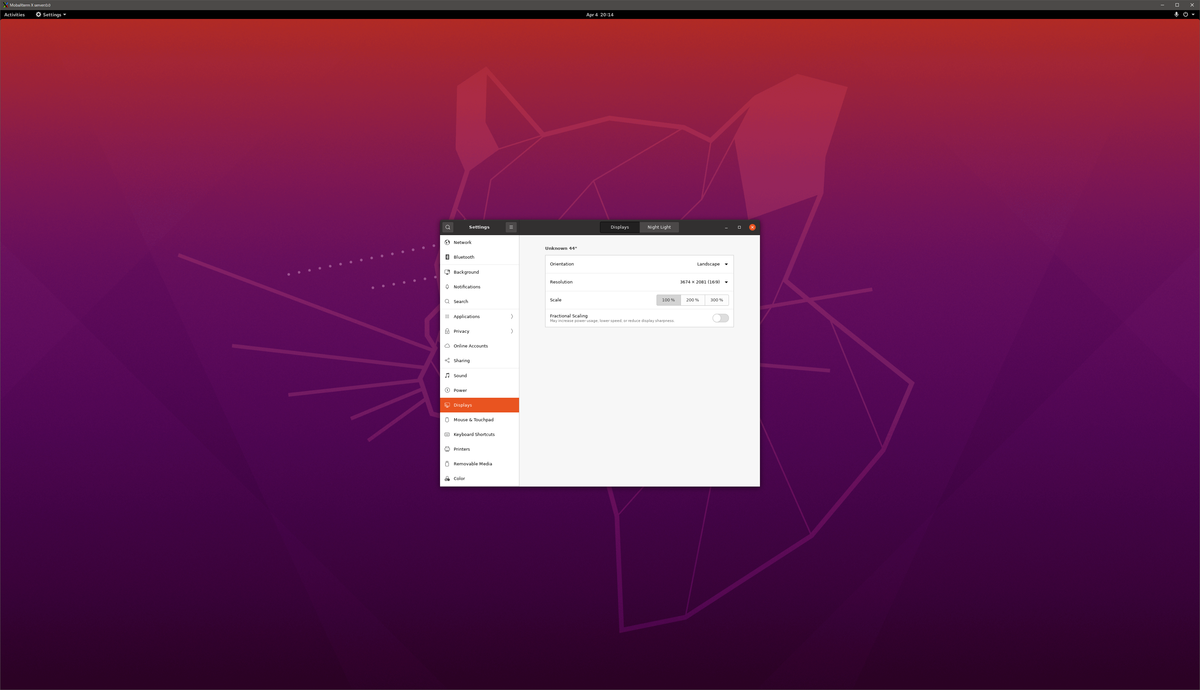Open Background settings
Screen dimensions: 1200x690
(x=466, y=271)
